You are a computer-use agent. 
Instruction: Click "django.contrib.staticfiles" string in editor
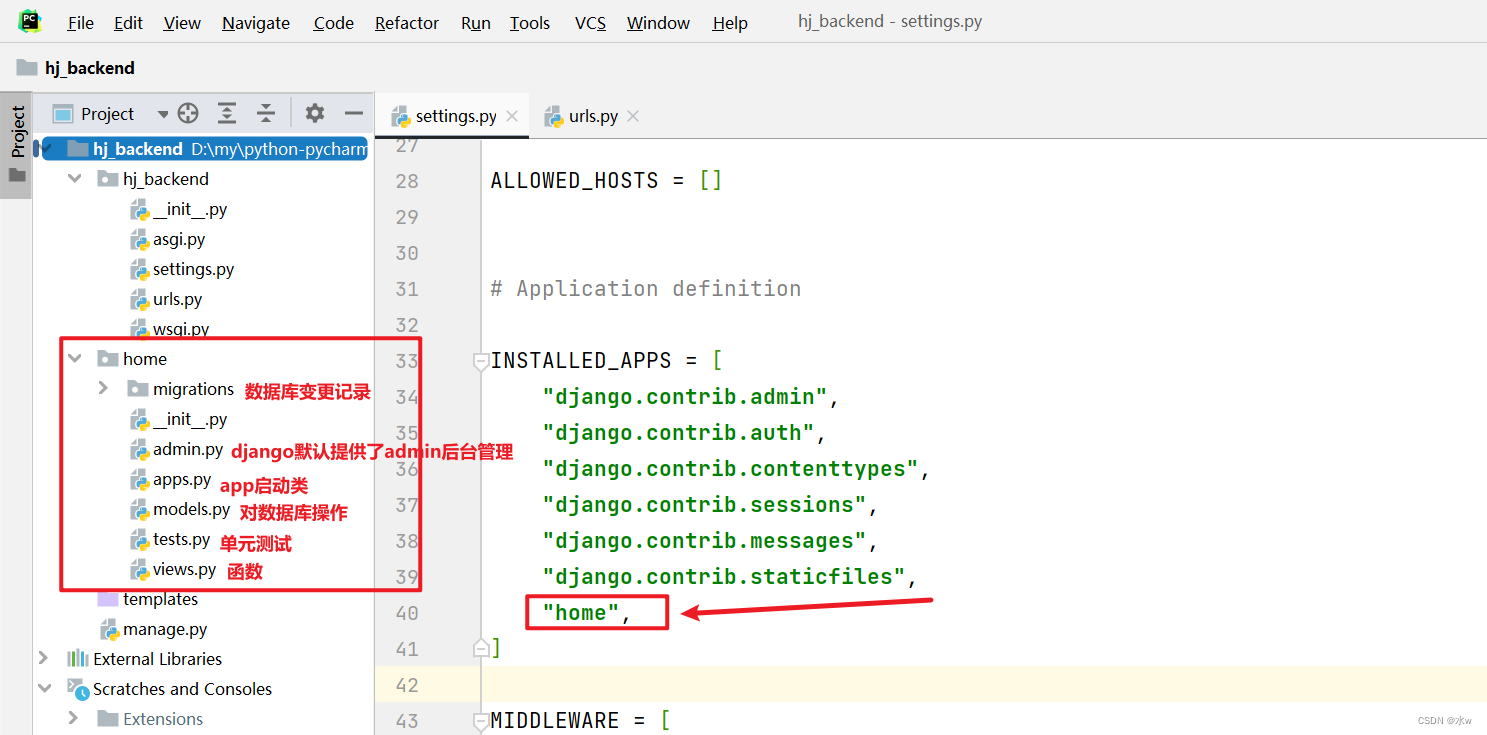point(724,577)
